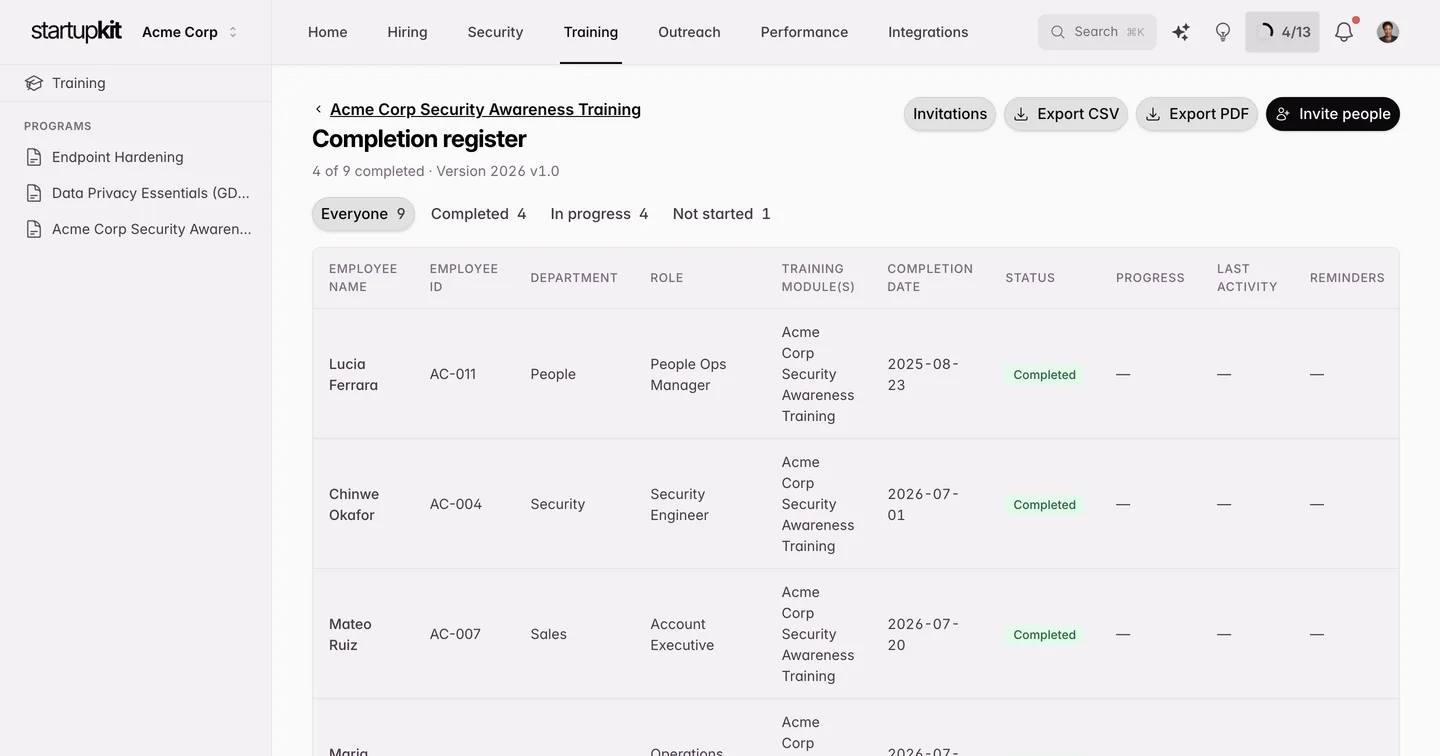Click employee ID AC-007
The width and height of the screenshot is (1440, 756).
point(455,634)
